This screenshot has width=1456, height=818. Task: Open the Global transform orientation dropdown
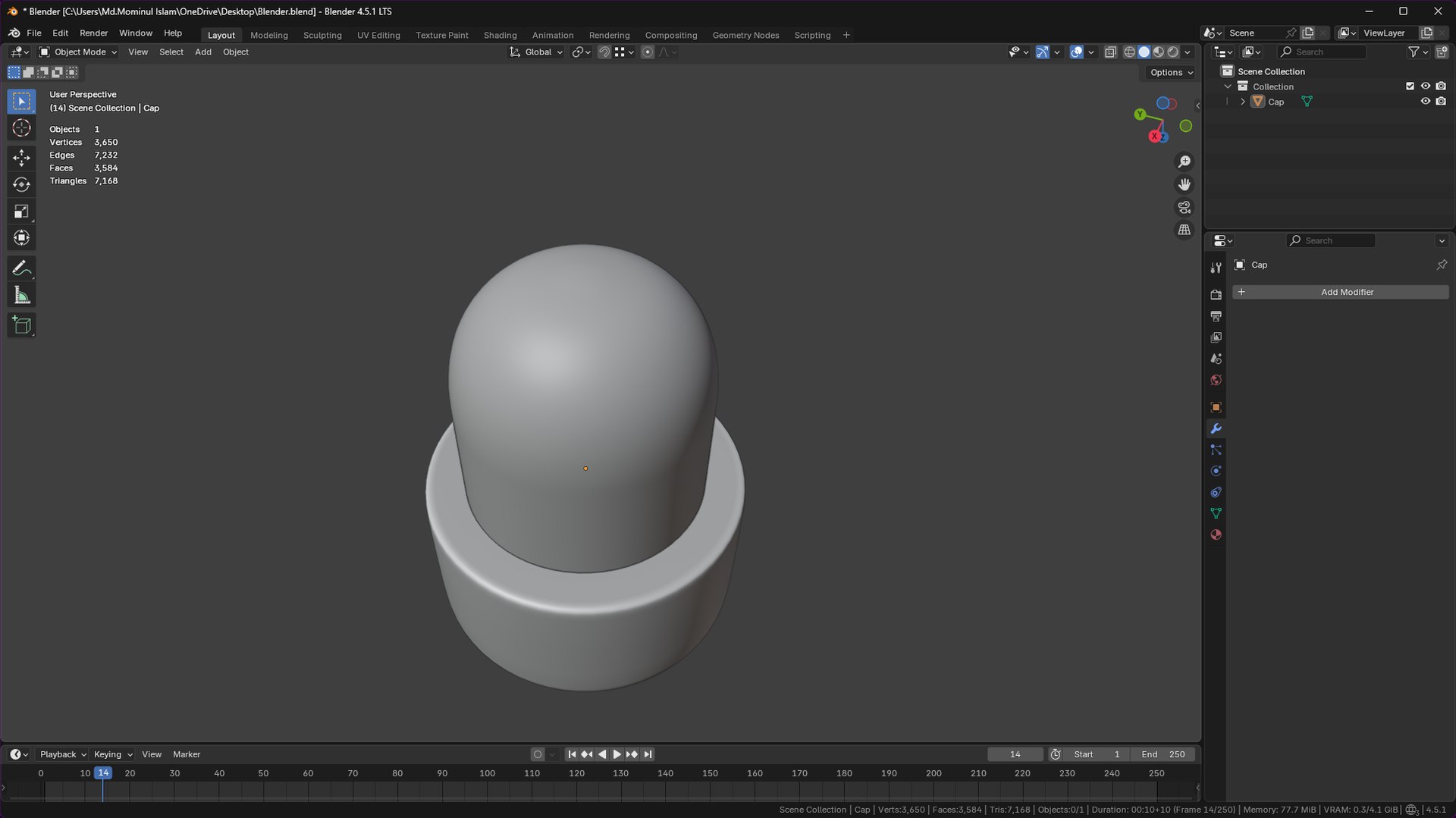click(x=536, y=52)
